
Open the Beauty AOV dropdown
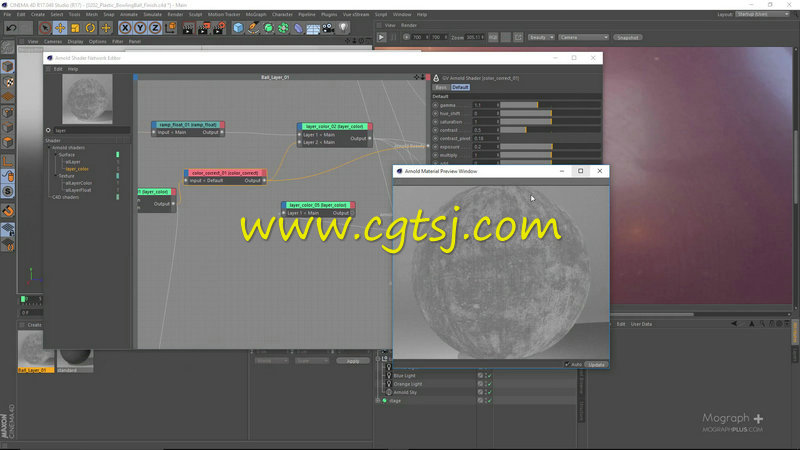541,37
